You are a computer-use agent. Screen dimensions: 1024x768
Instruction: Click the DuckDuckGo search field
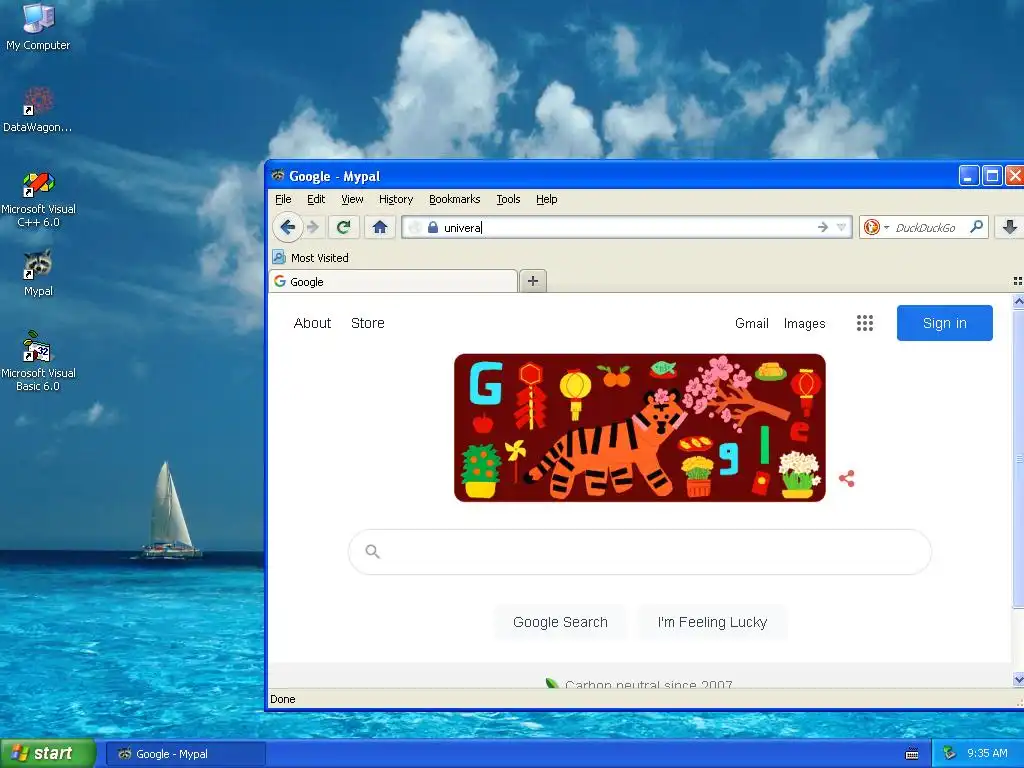[x=926, y=227]
